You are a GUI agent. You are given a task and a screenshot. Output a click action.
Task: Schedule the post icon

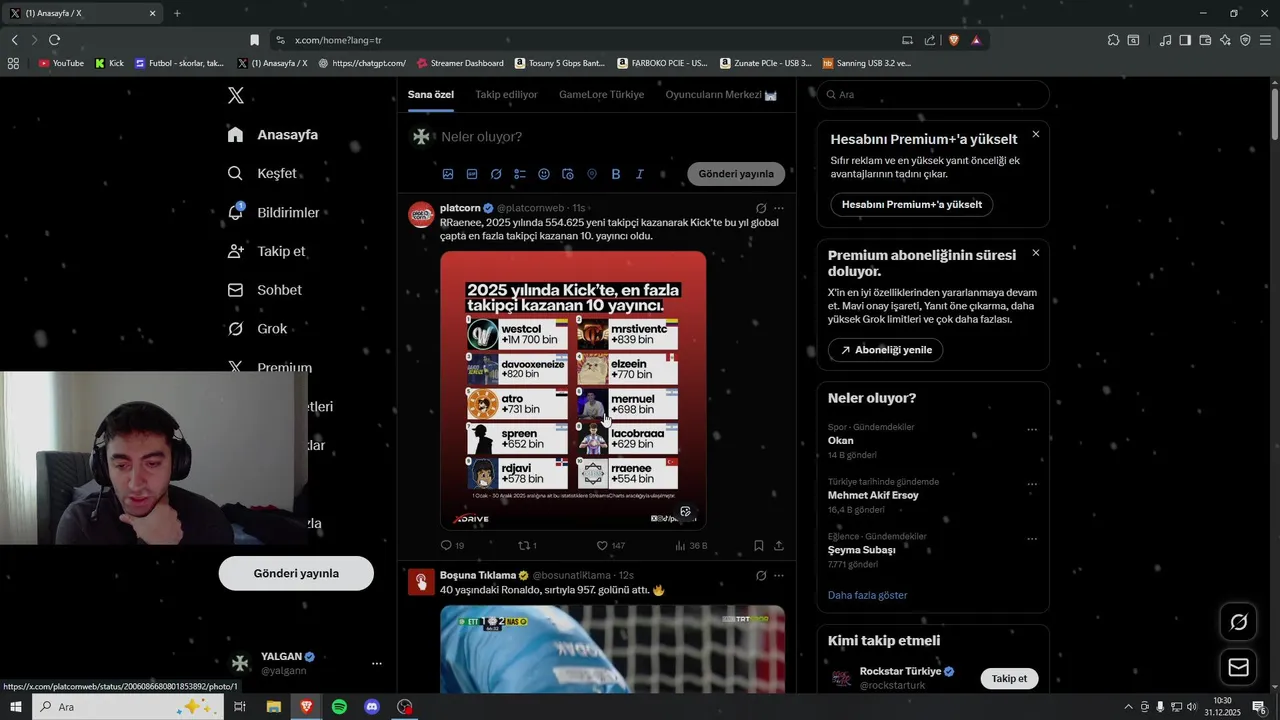click(x=568, y=174)
